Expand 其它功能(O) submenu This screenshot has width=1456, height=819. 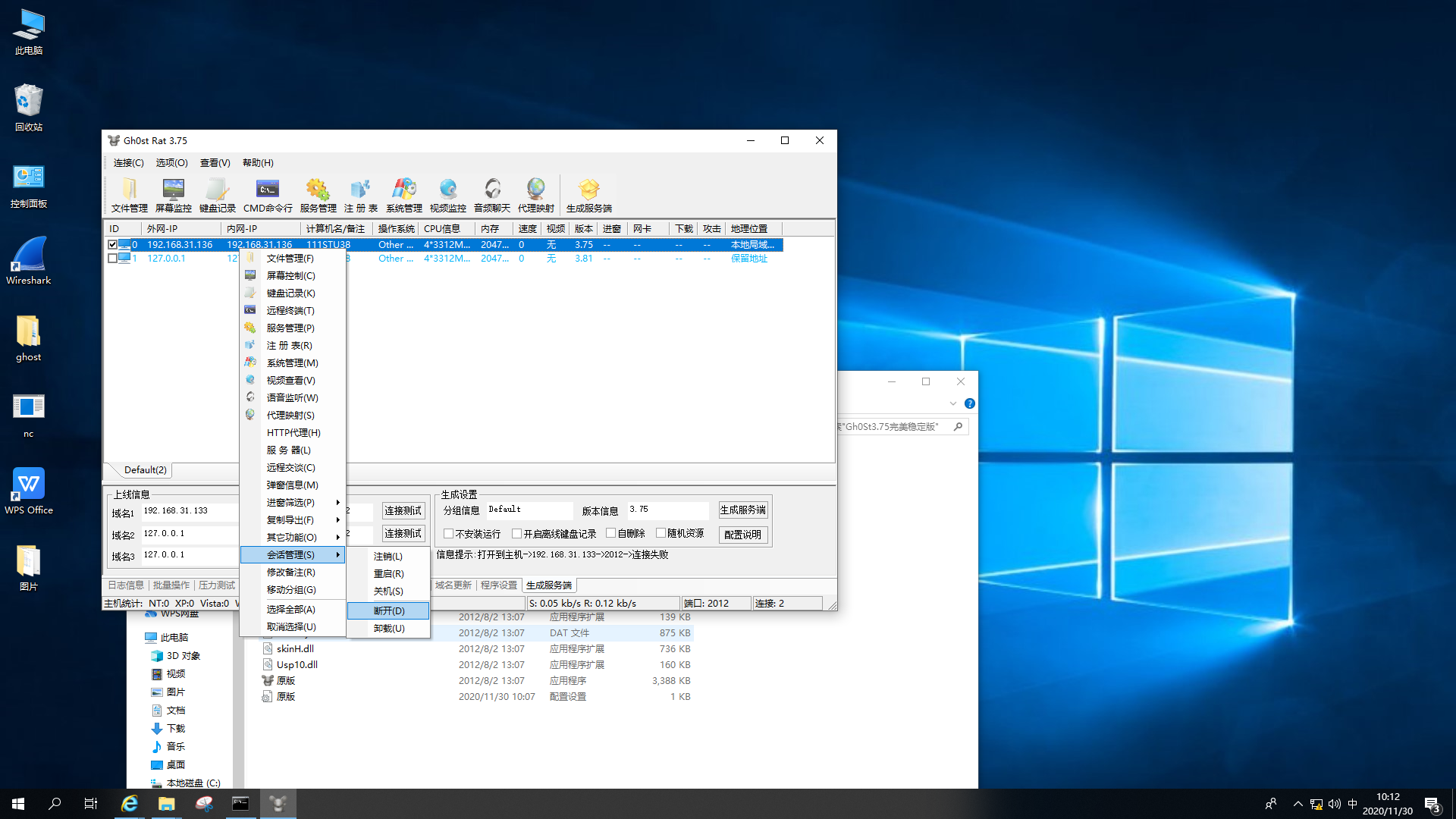292,538
